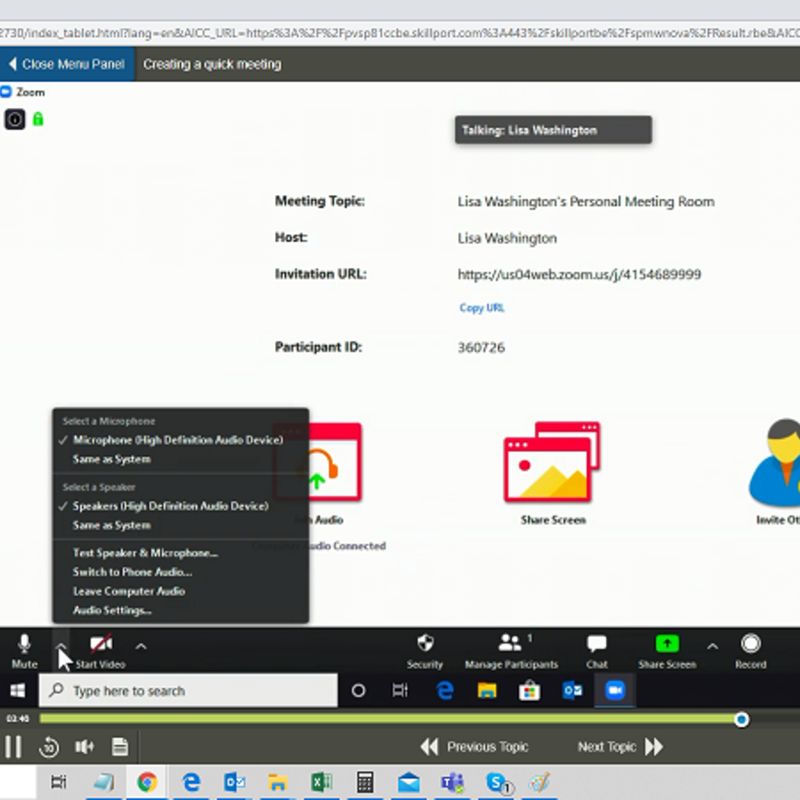Click the large Share Screen picture icon

[552, 462]
